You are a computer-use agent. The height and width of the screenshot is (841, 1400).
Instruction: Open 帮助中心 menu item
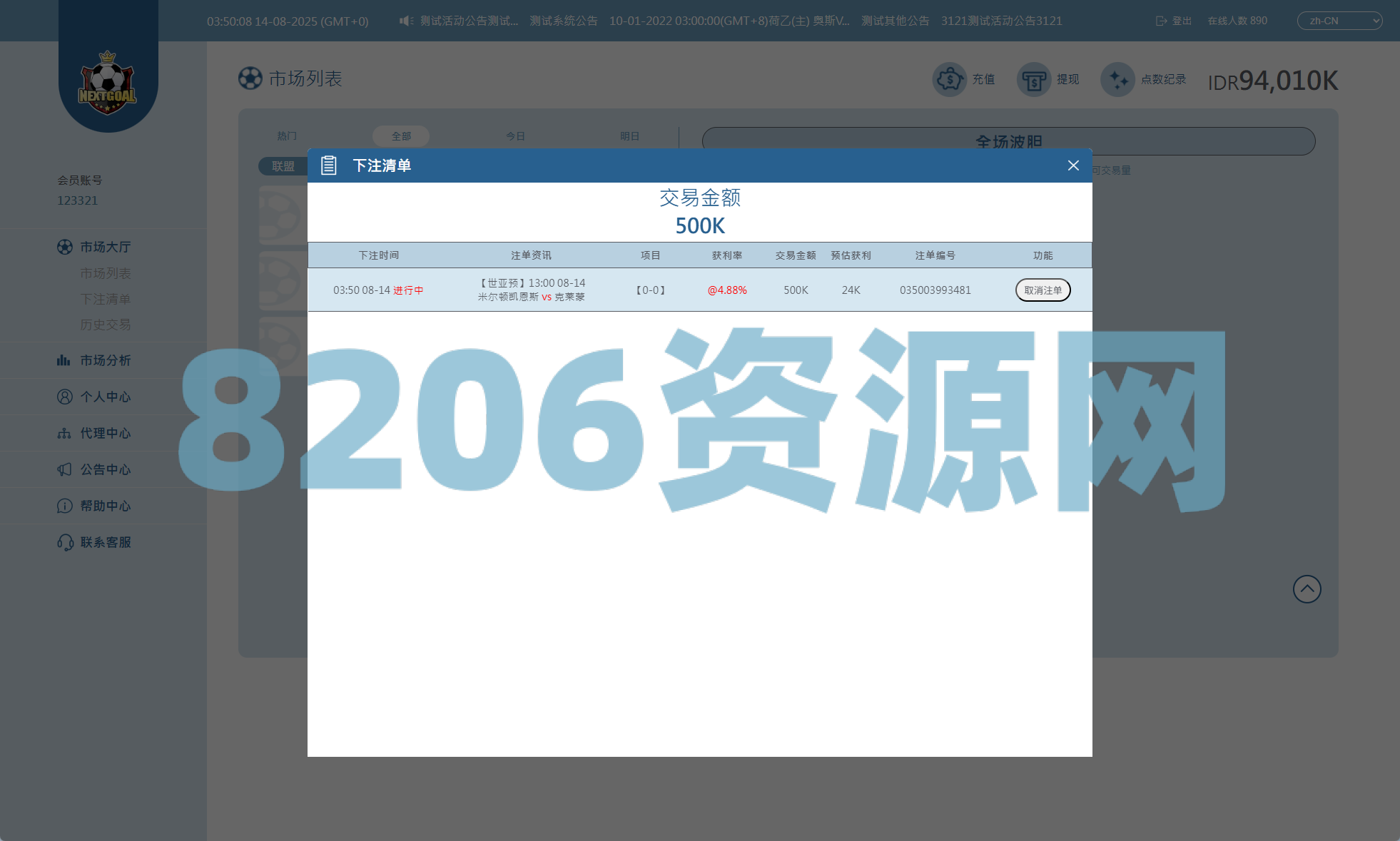pos(106,506)
